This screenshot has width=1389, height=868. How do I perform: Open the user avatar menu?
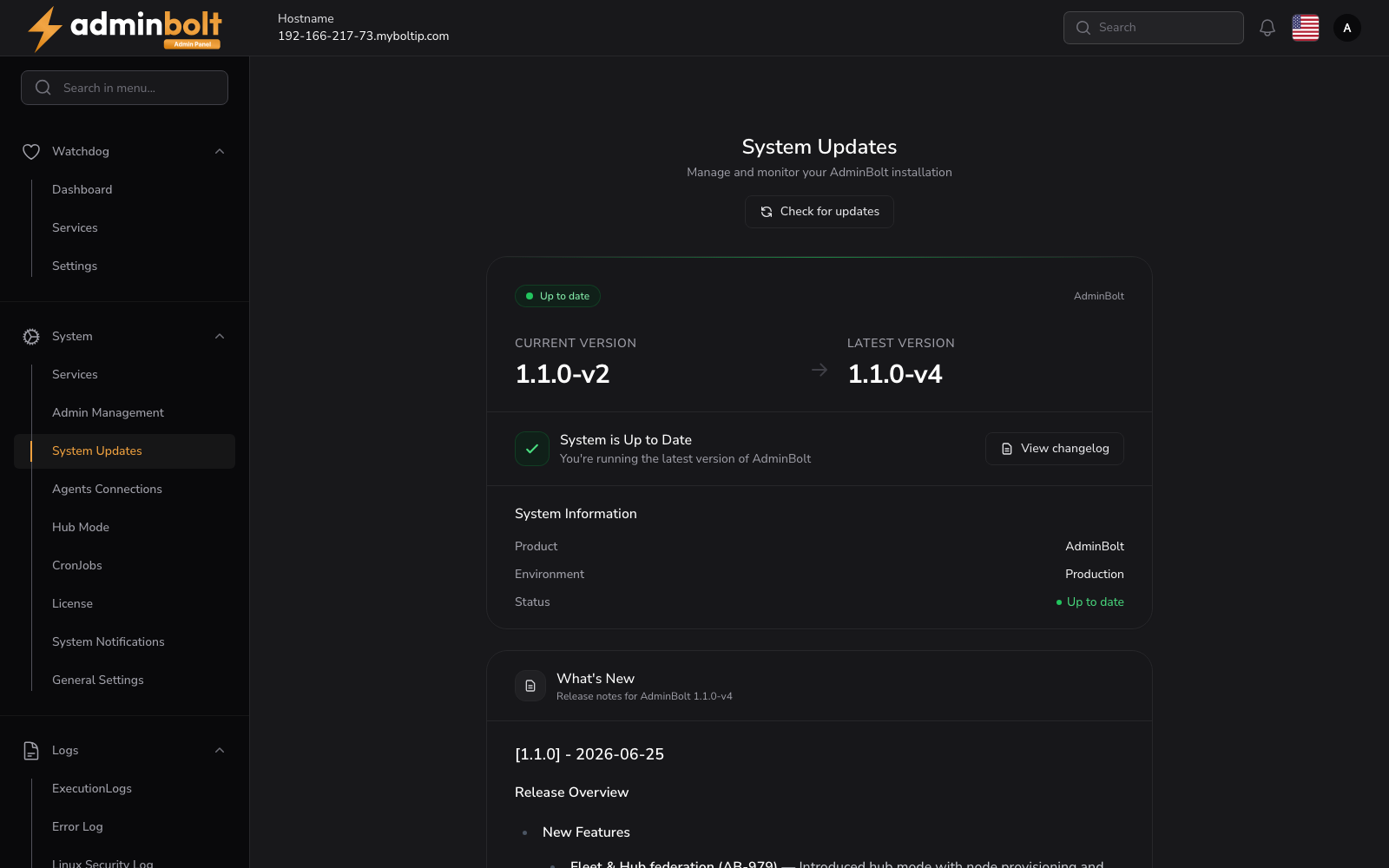[1347, 28]
